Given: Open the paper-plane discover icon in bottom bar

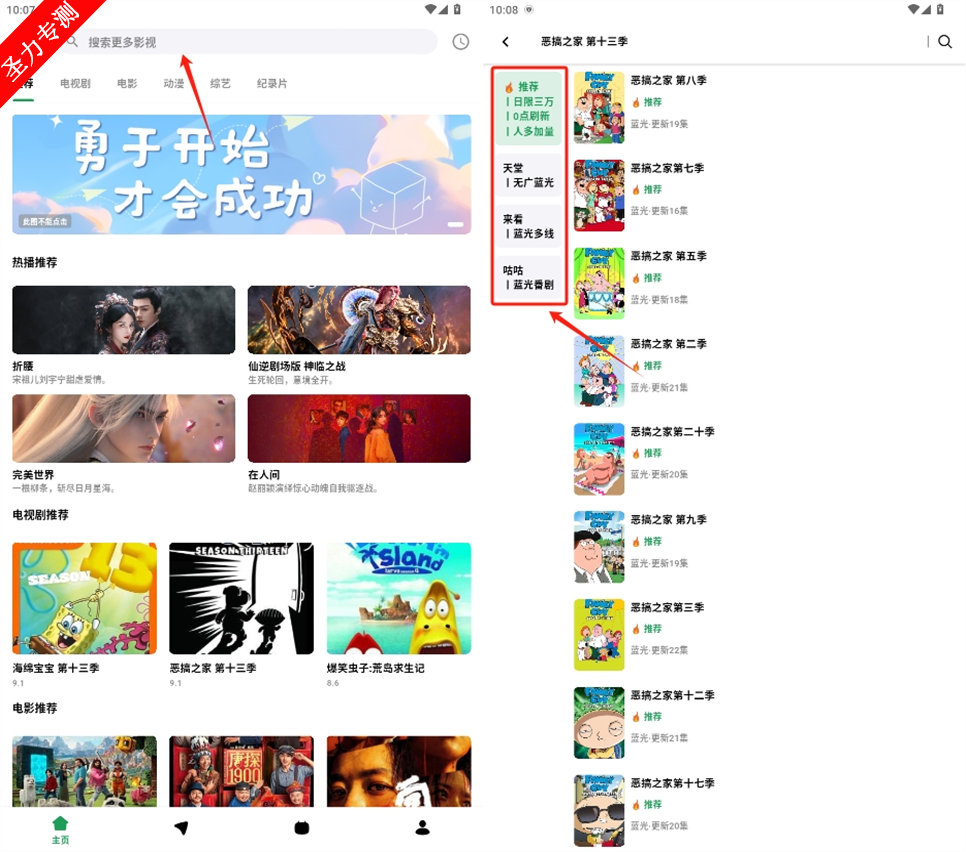Looking at the screenshot, I should 181,827.
